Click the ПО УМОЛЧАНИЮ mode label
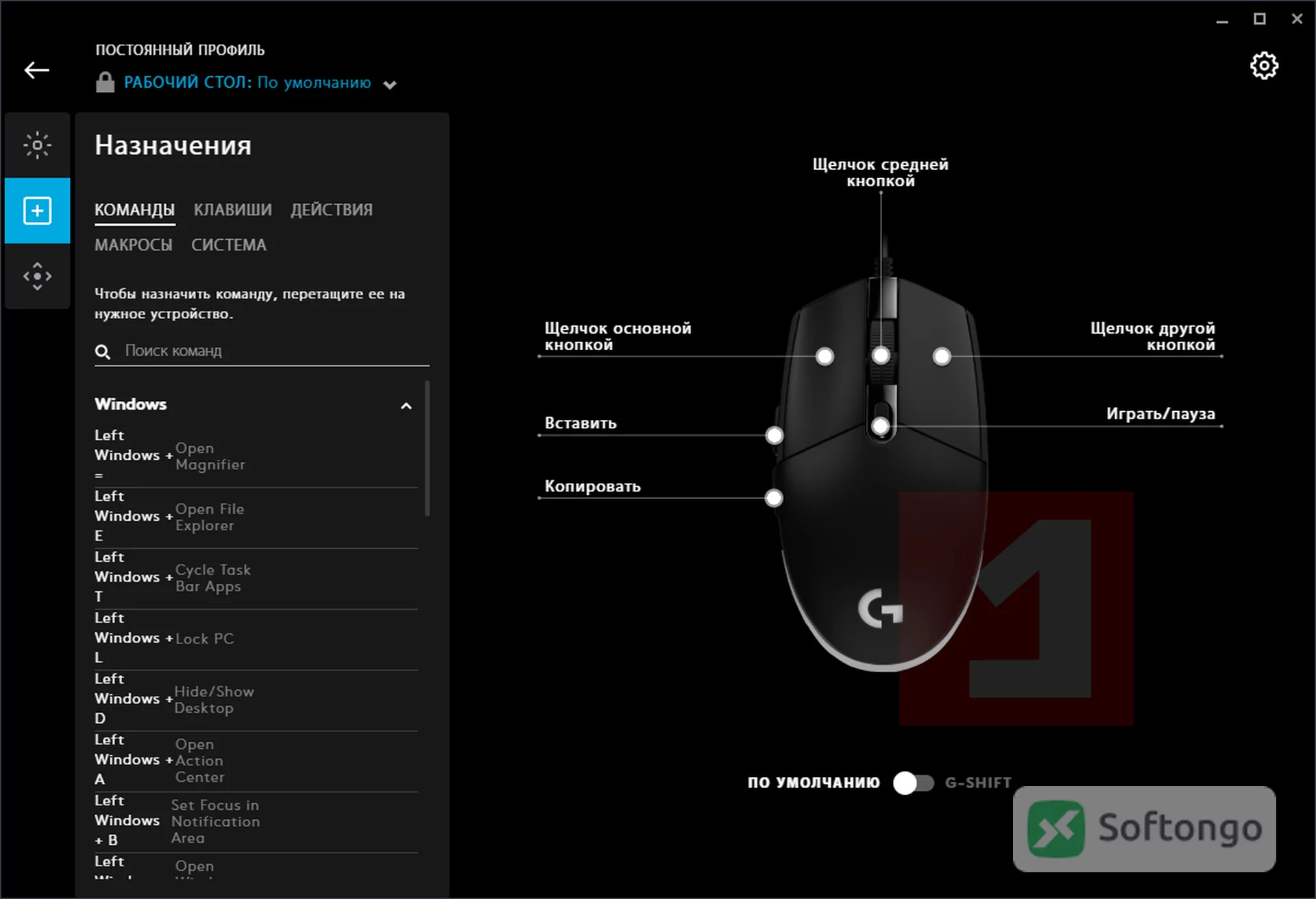Image resolution: width=1316 pixels, height=899 pixels. tap(814, 783)
